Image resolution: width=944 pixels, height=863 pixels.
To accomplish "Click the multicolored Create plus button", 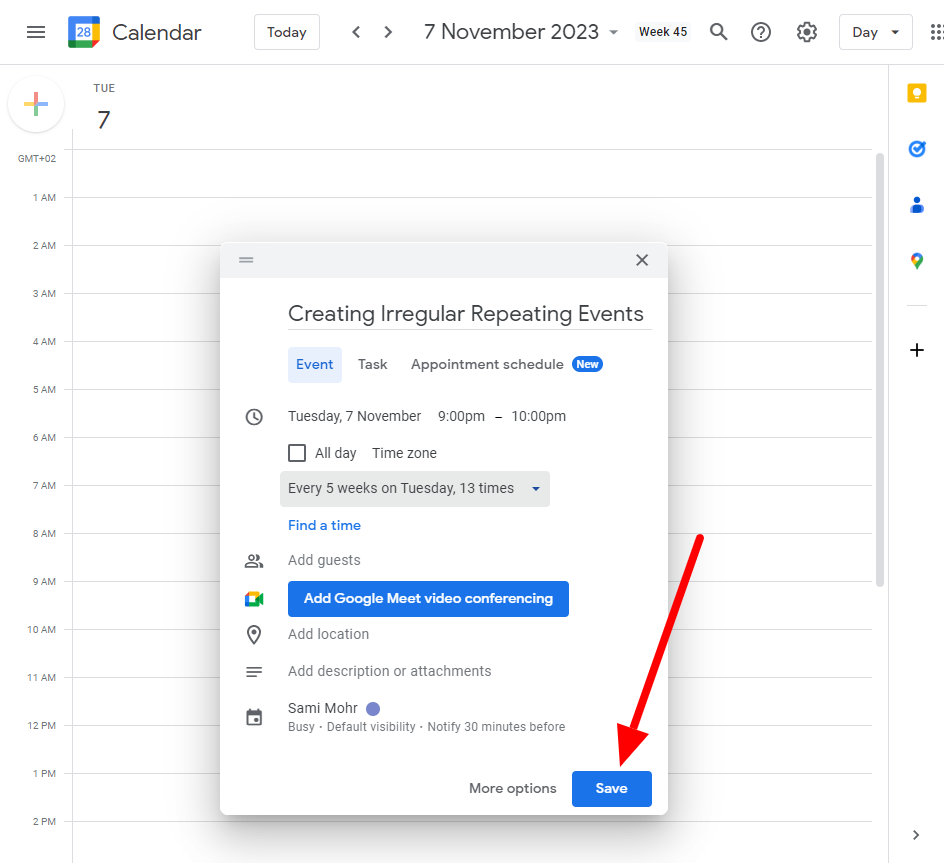I will tap(36, 103).
